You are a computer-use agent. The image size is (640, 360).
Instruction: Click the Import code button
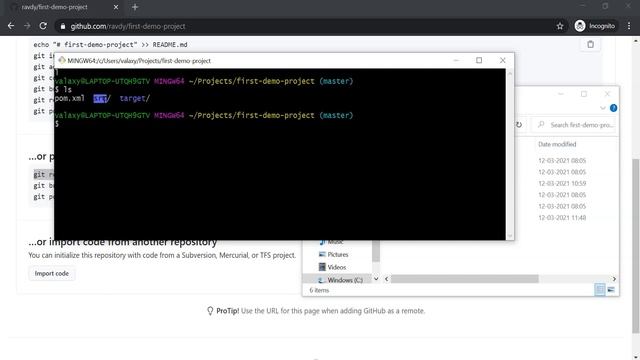pyautogui.click(x=51, y=273)
